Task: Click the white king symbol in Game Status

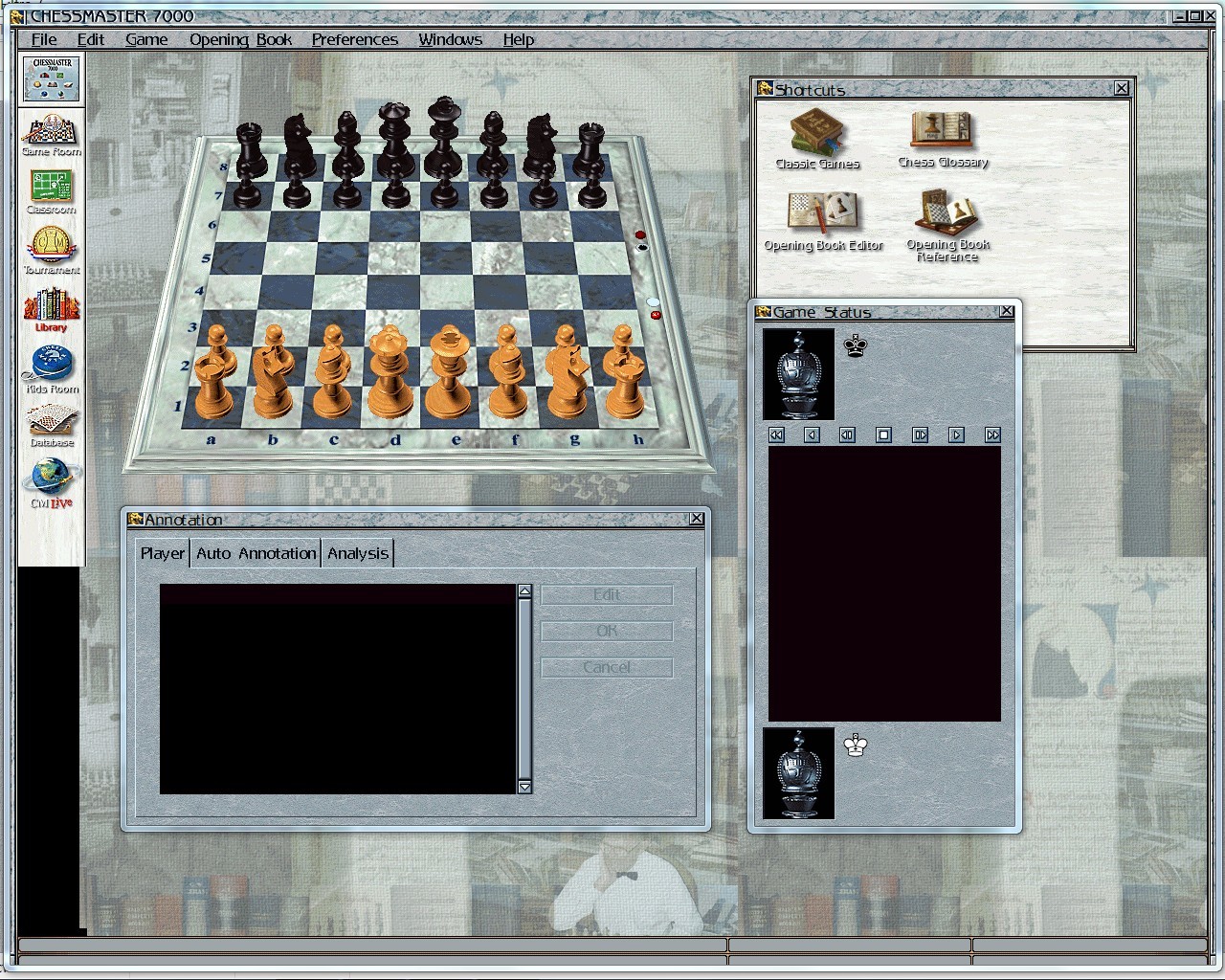Action: click(x=857, y=745)
